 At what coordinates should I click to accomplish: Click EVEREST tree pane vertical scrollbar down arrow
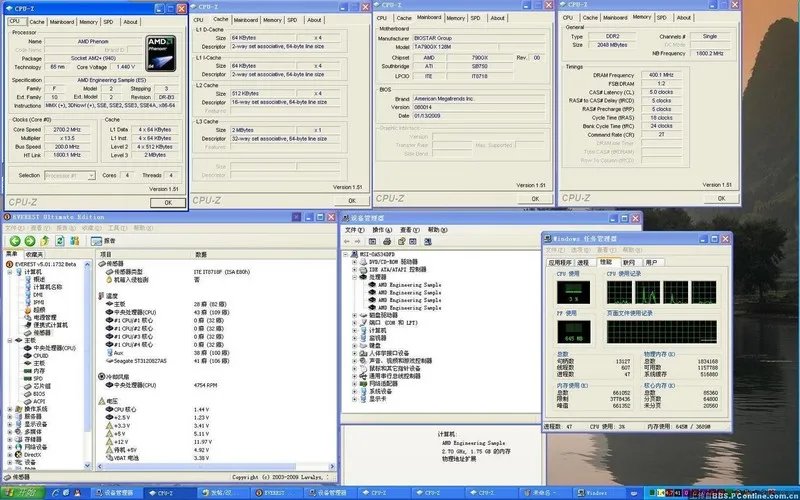pyautogui.click(x=87, y=466)
